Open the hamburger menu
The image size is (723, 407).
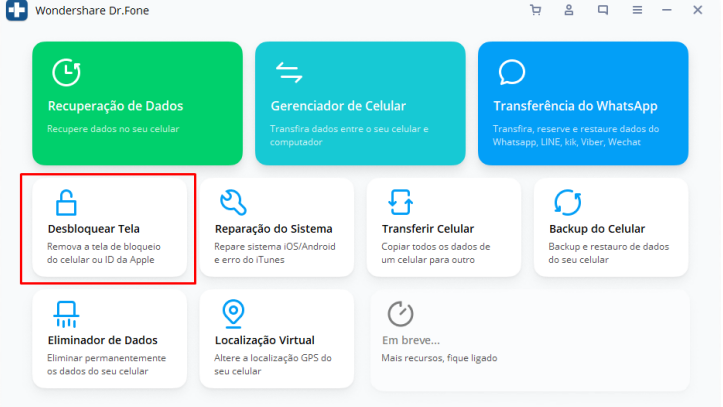click(x=637, y=10)
